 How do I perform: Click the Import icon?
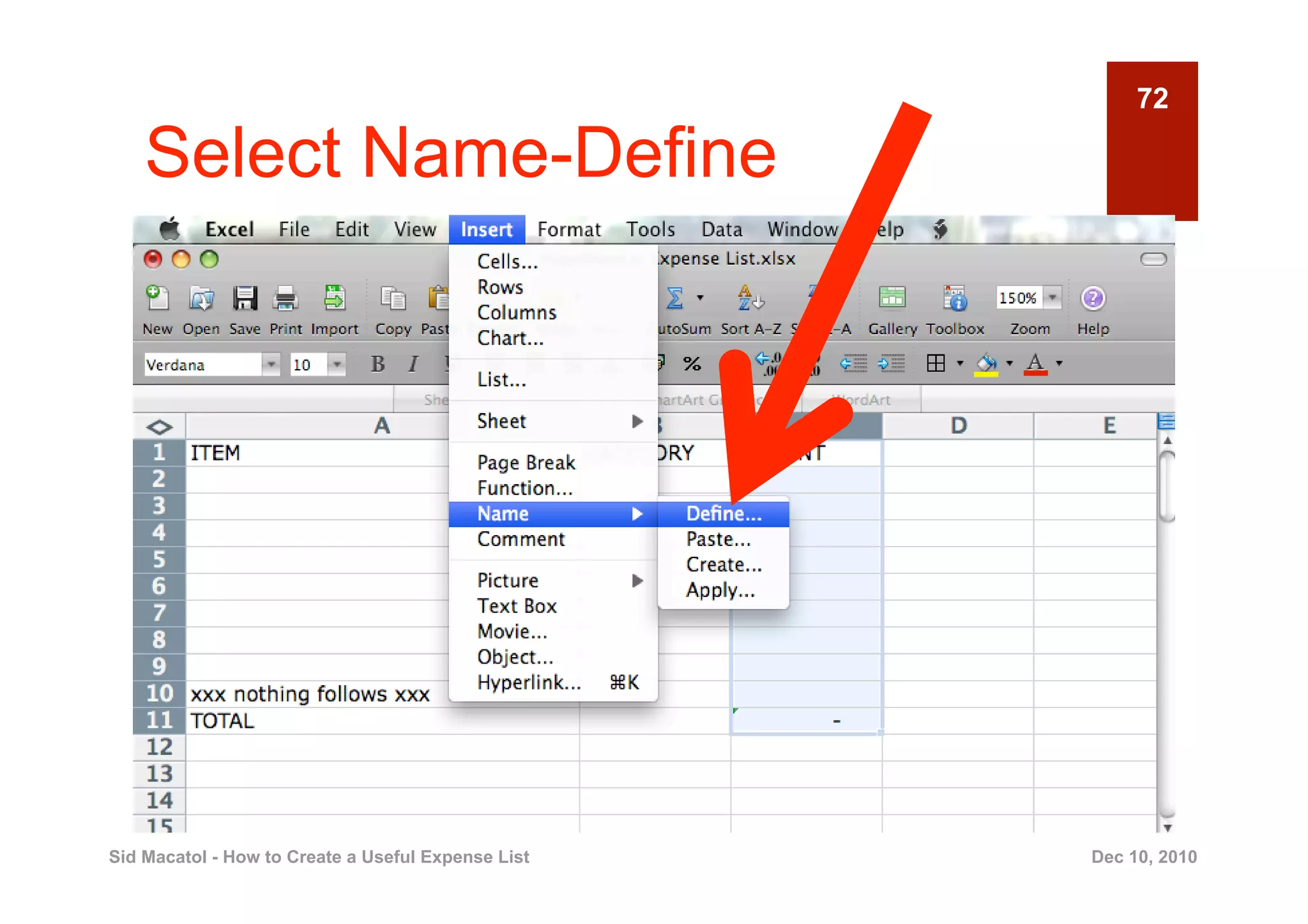pyautogui.click(x=334, y=298)
